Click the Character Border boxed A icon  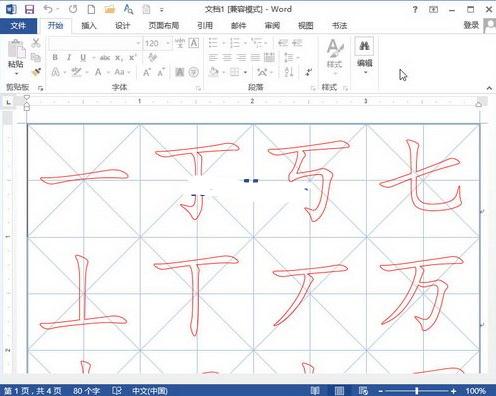point(194,43)
